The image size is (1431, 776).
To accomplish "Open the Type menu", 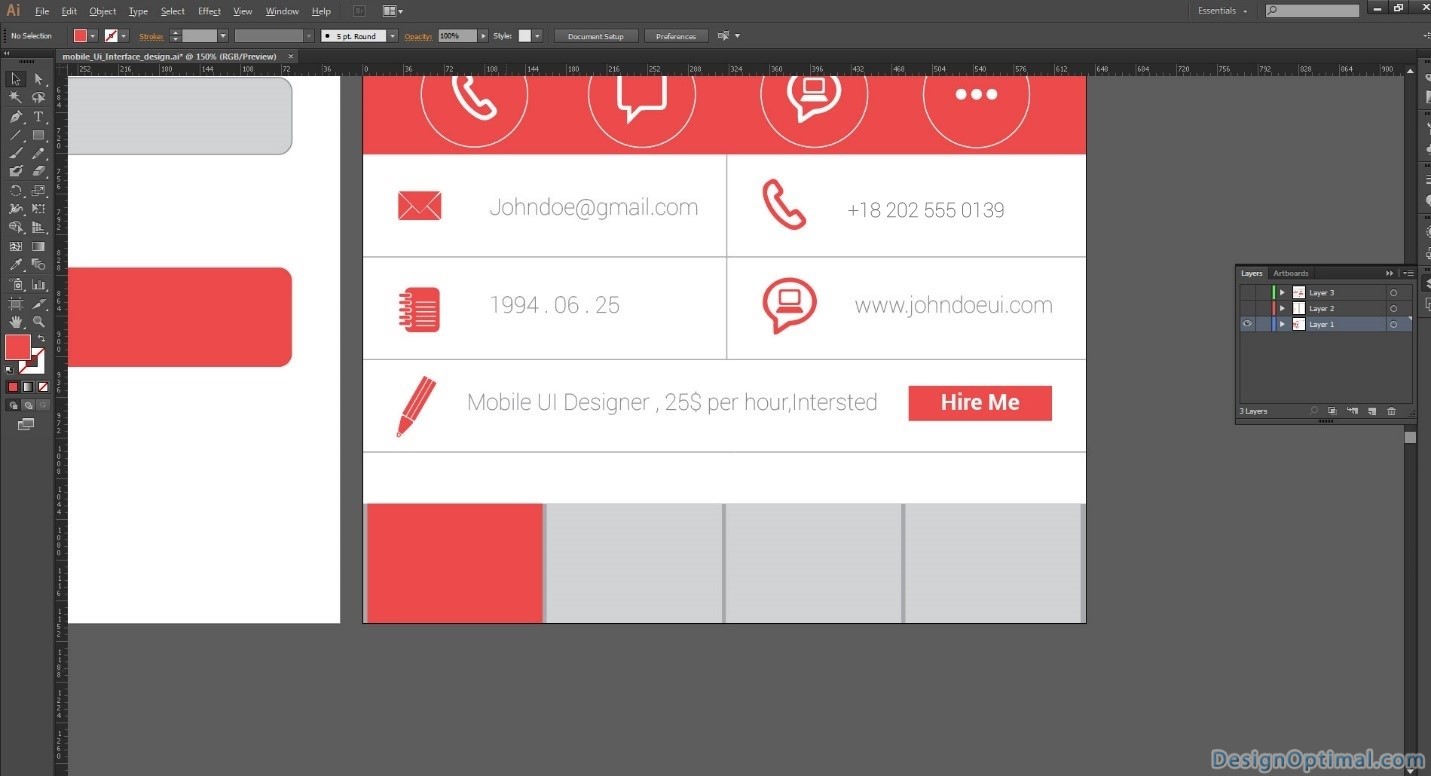I will pos(138,11).
